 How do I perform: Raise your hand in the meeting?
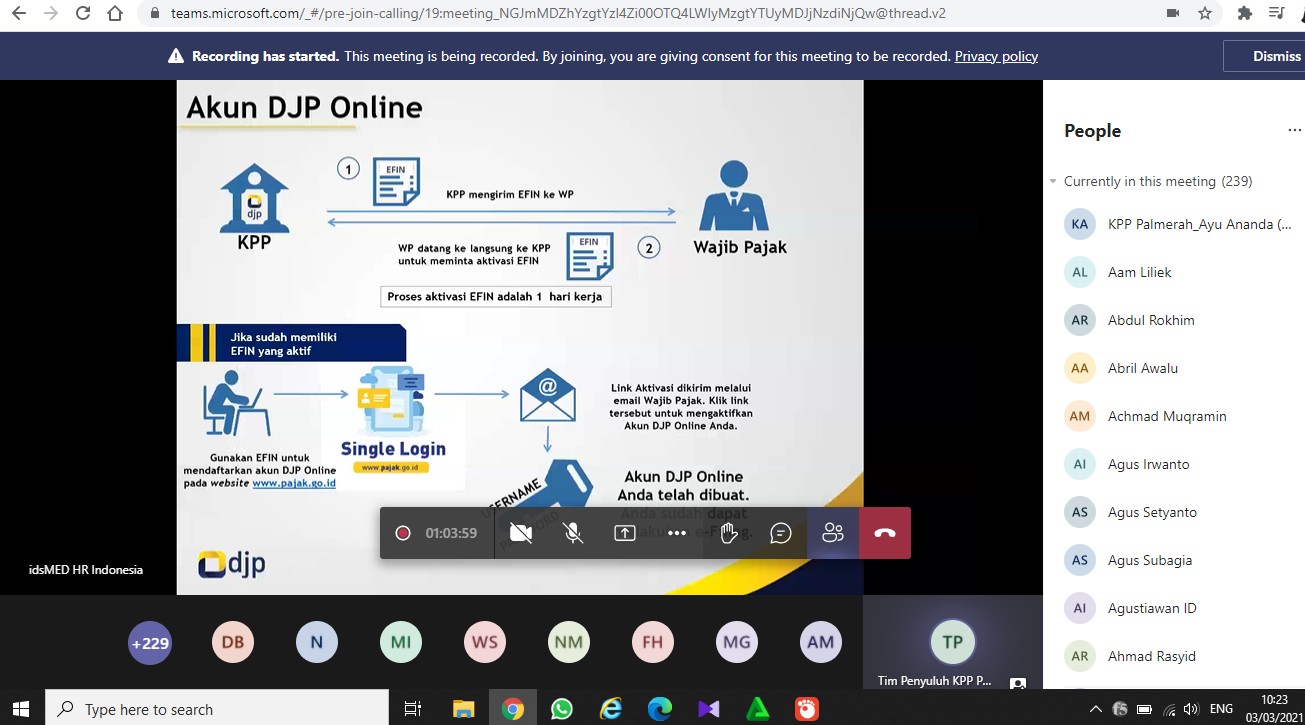pos(729,533)
